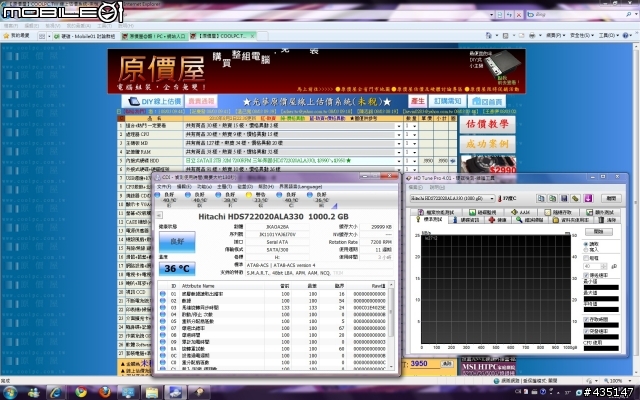This screenshot has height=400, width=640.
Task: Switch to 錯誤掃描 (Error Scan) tab in HD Tune
Action: tap(529, 220)
